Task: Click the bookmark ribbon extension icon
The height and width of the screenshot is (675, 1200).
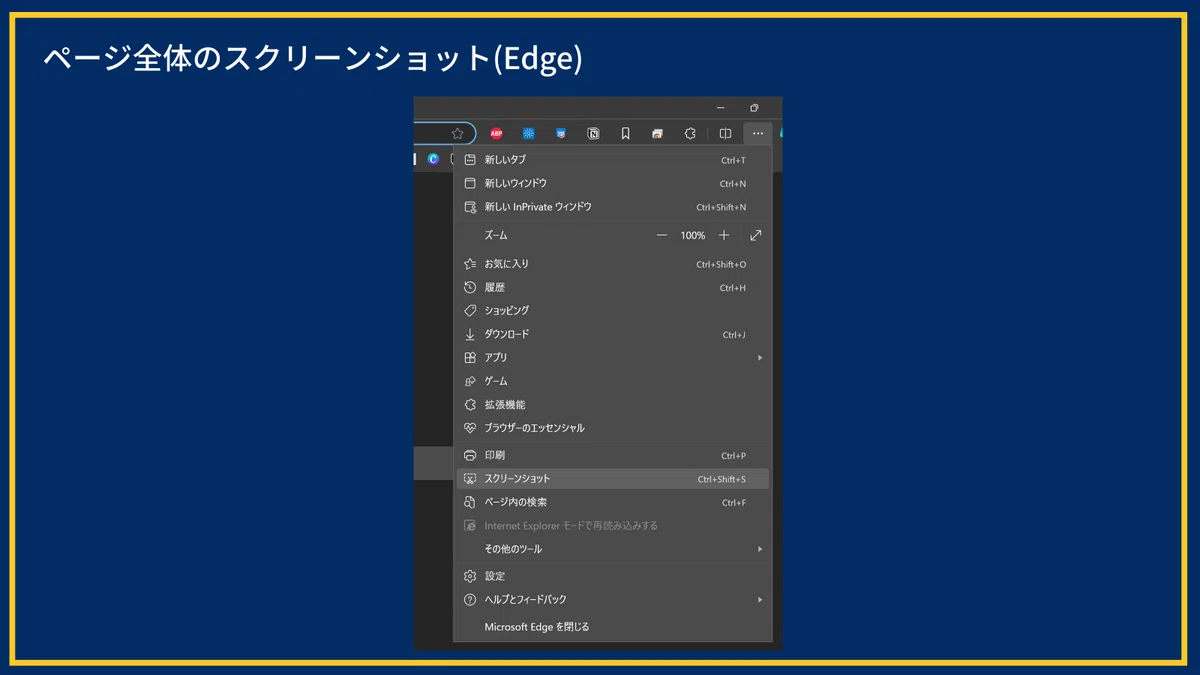Action: 625,133
